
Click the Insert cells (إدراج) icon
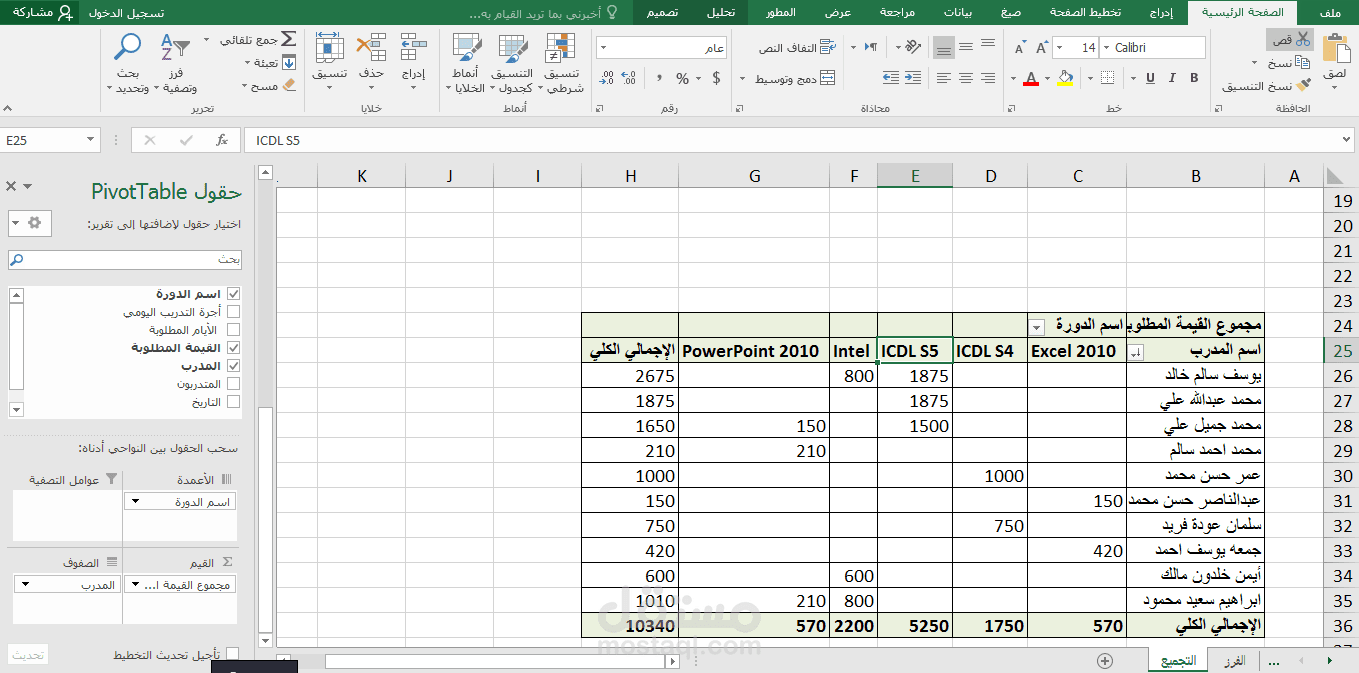click(x=413, y=52)
